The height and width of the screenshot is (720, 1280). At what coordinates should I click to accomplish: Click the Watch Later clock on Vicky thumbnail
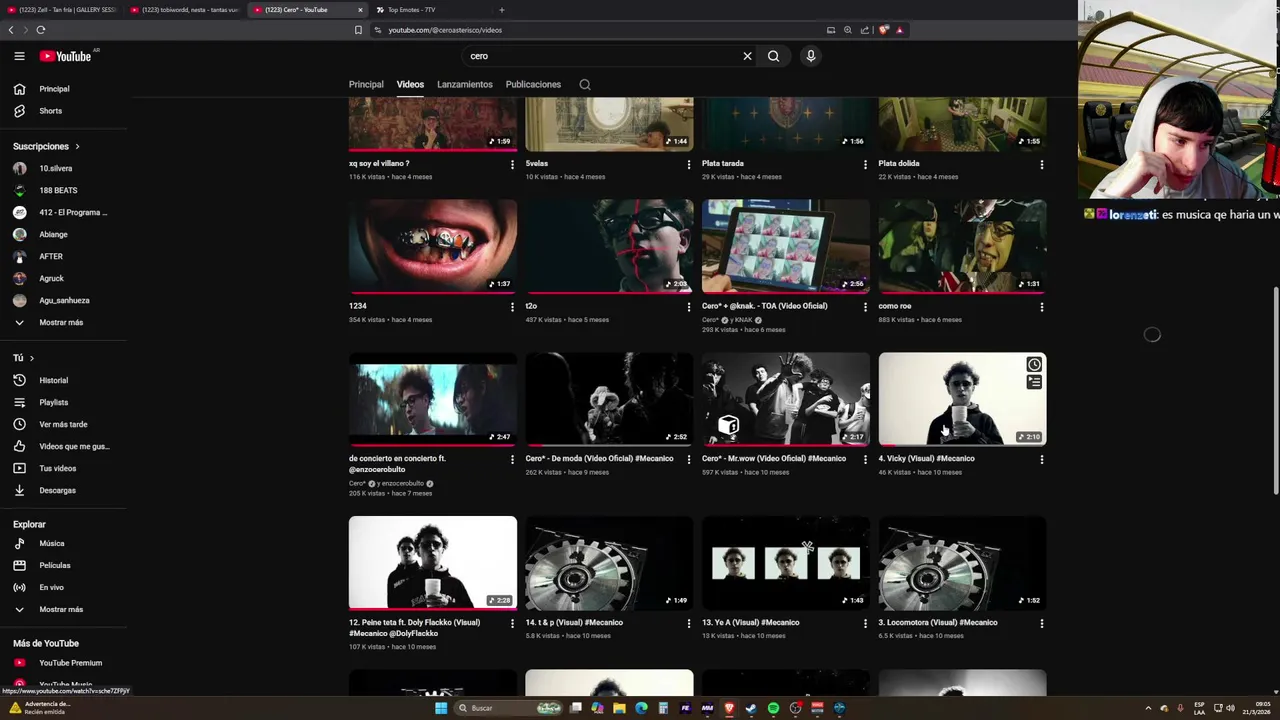[1034, 365]
